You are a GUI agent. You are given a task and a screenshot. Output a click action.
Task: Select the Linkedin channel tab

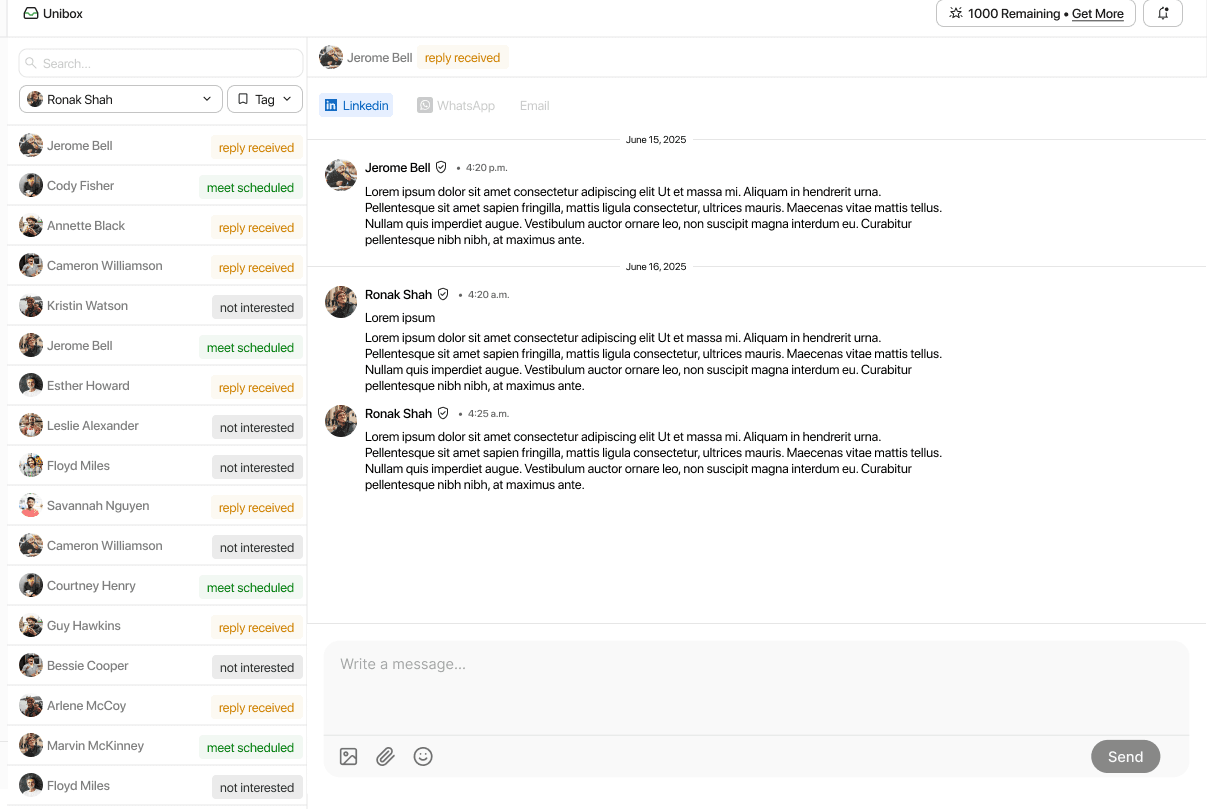(x=356, y=105)
